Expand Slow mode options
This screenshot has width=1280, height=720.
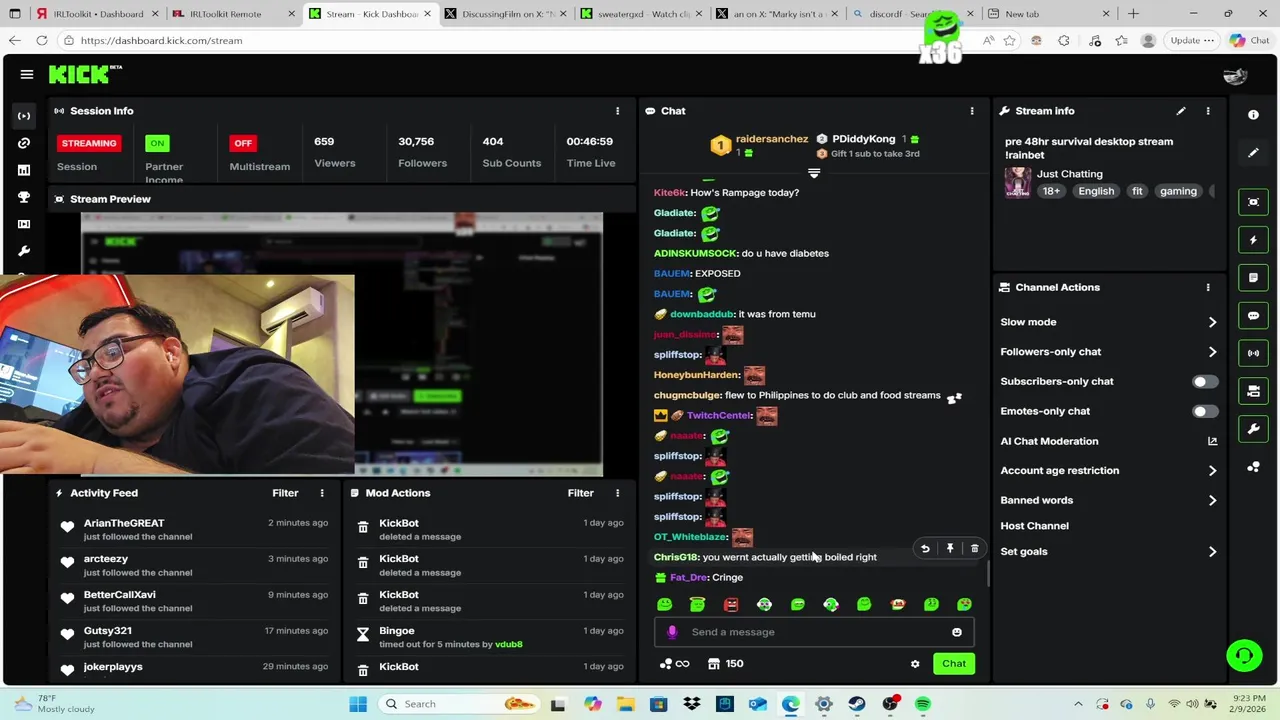pos(1212,322)
